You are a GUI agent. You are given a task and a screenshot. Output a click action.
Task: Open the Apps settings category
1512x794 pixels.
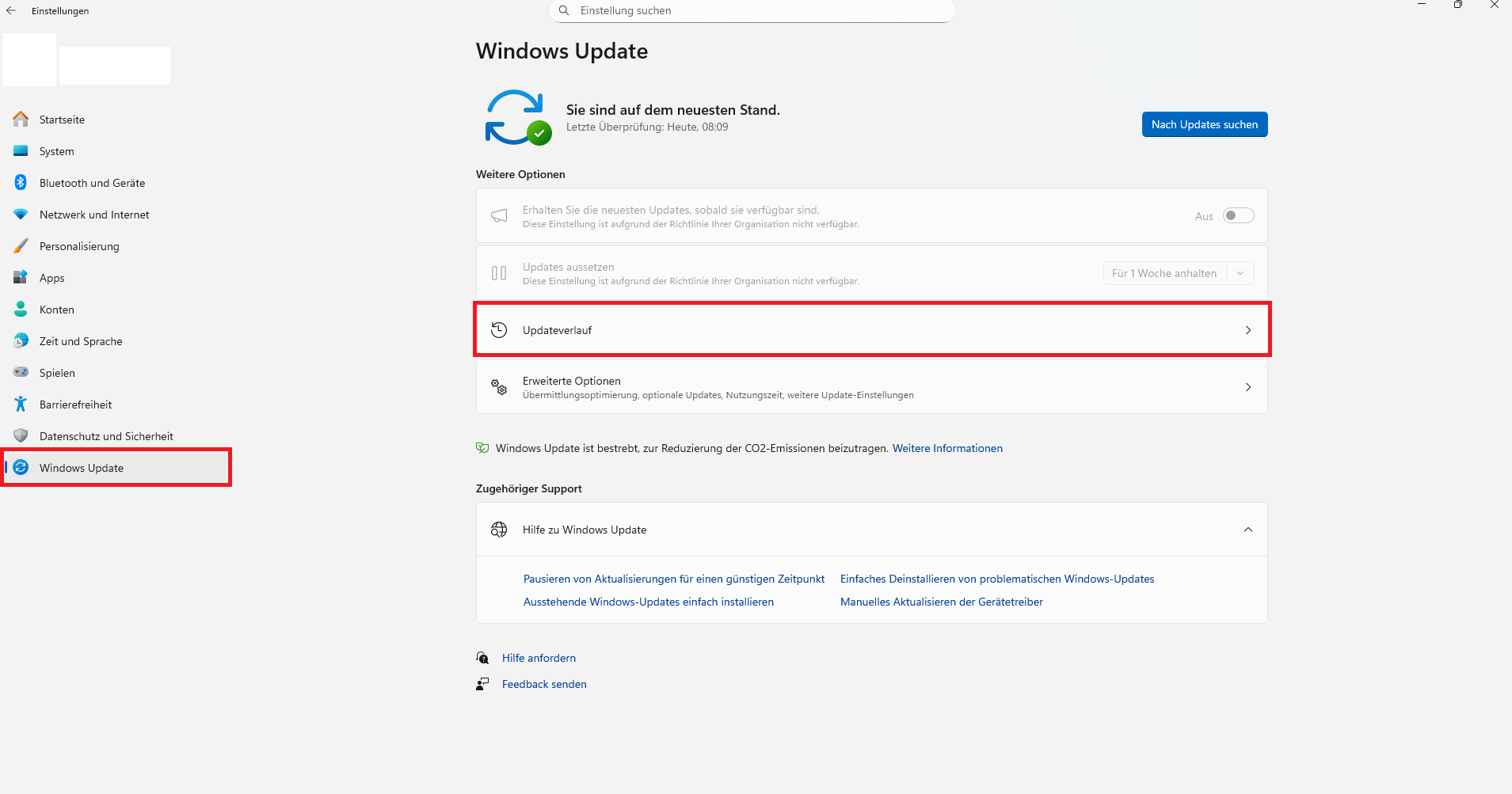point(52,278)
